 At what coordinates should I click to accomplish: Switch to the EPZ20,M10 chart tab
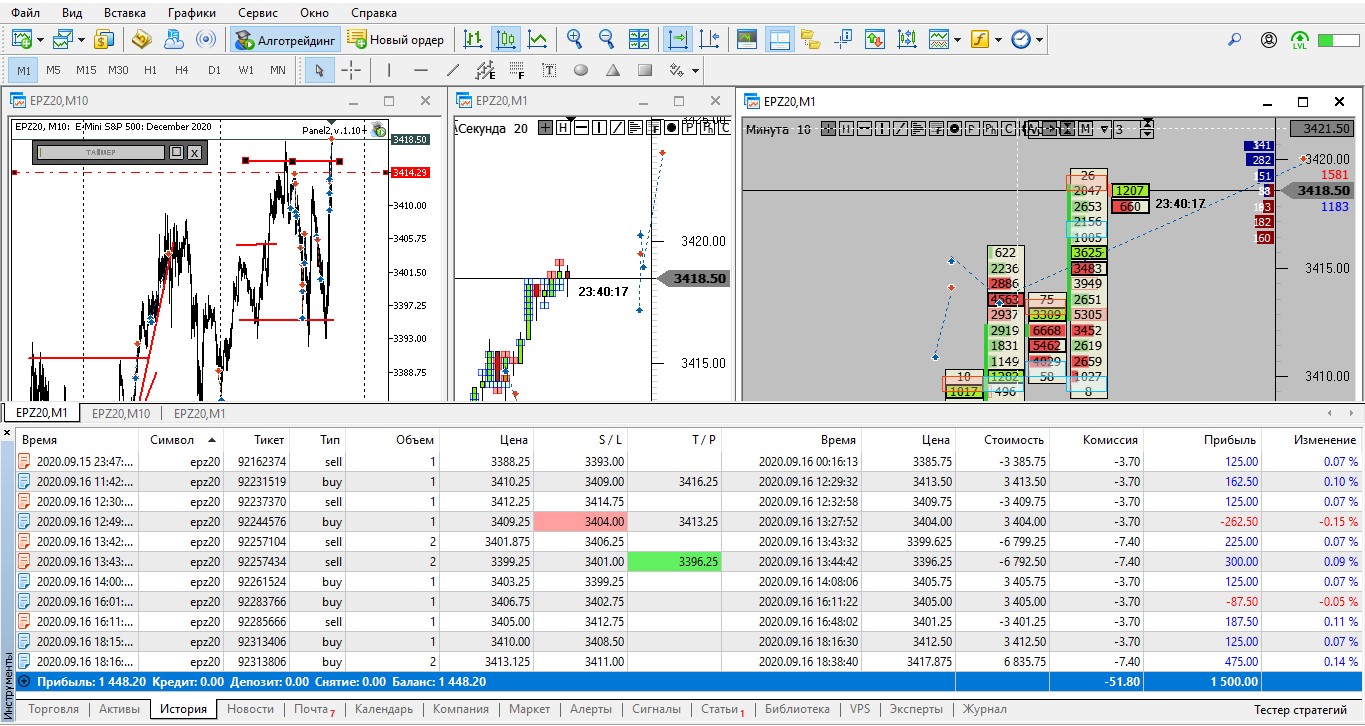coord(121,413)
